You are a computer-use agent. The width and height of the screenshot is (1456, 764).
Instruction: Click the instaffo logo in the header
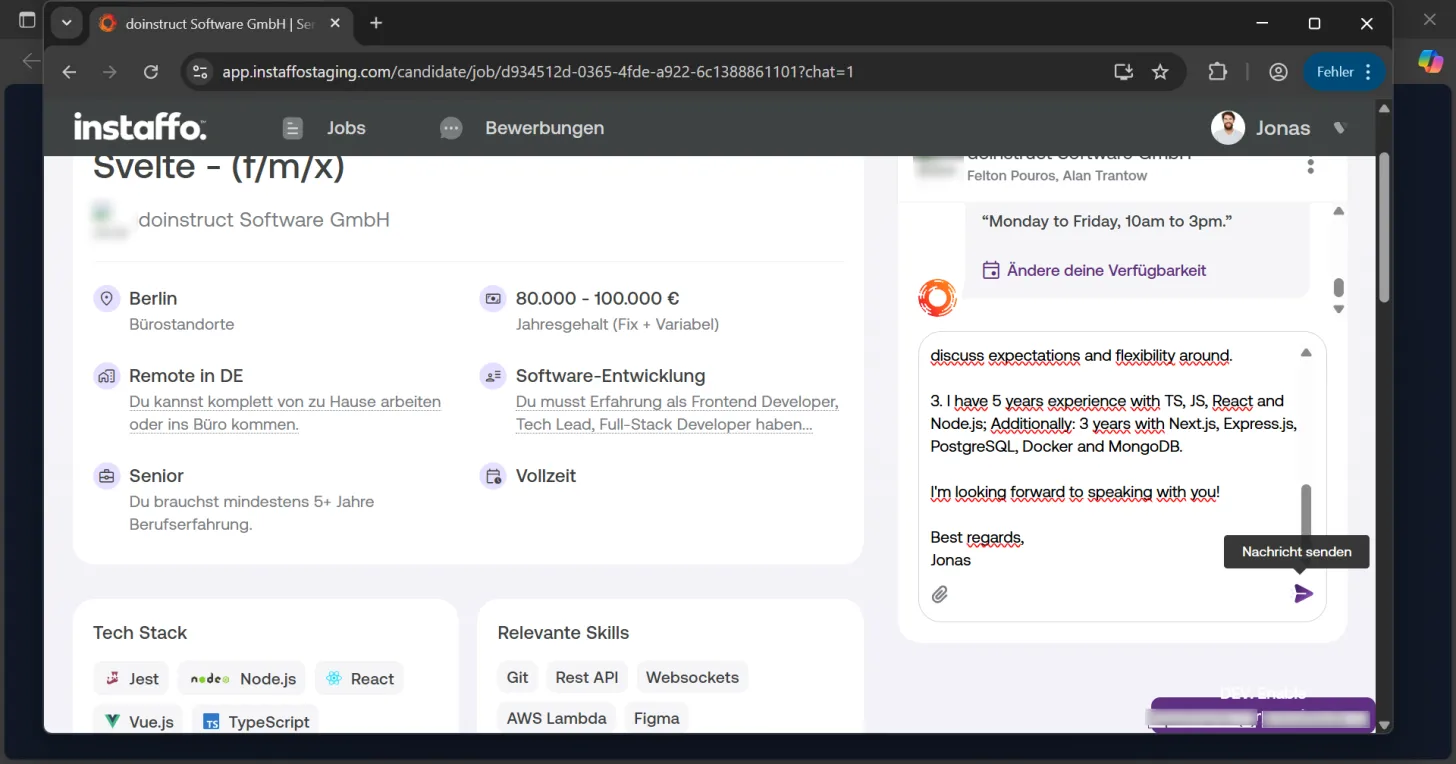coord(140,127)
